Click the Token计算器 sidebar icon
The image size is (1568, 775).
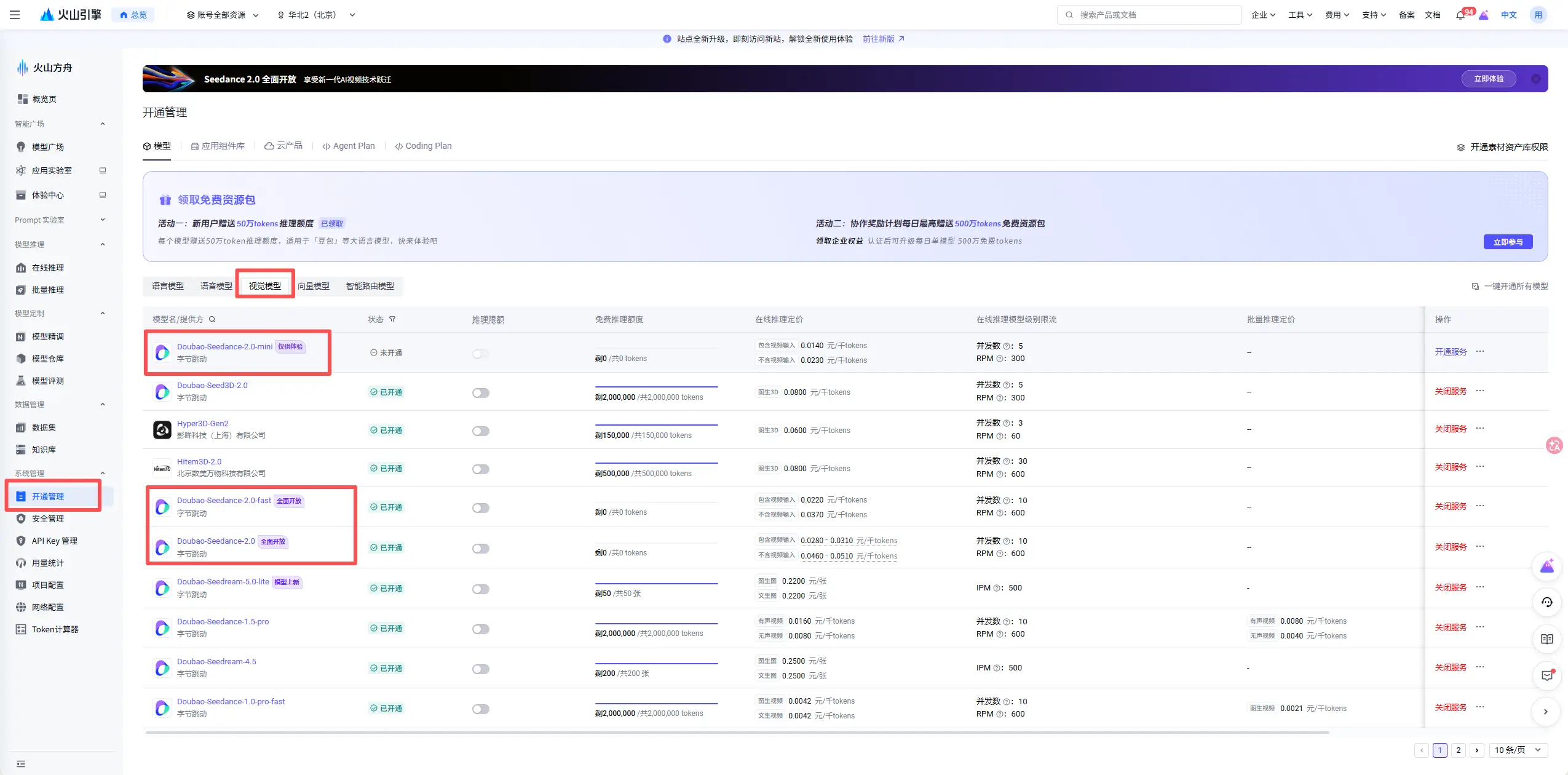click(21, 629)
